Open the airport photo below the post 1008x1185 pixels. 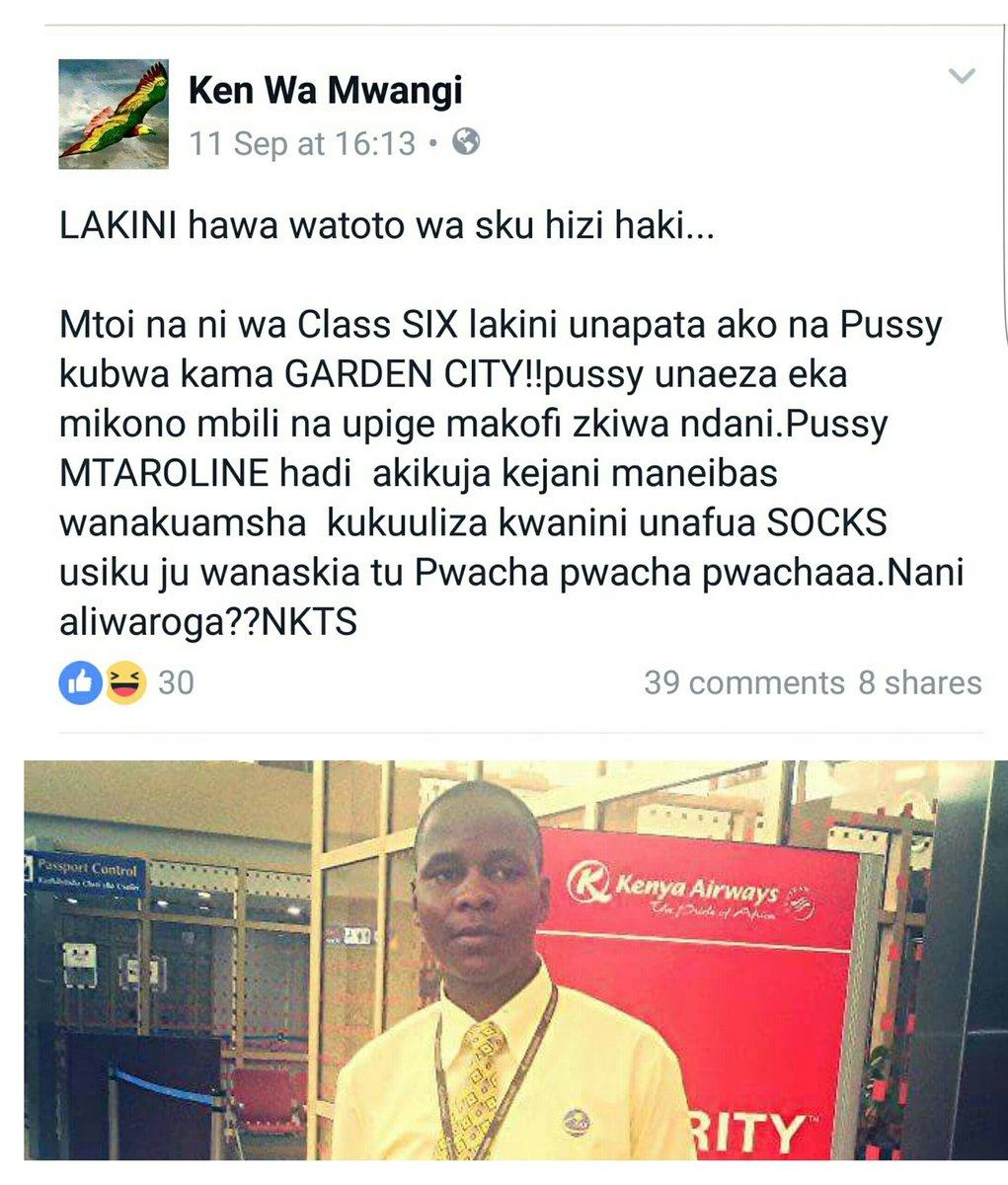coord(516,960)
